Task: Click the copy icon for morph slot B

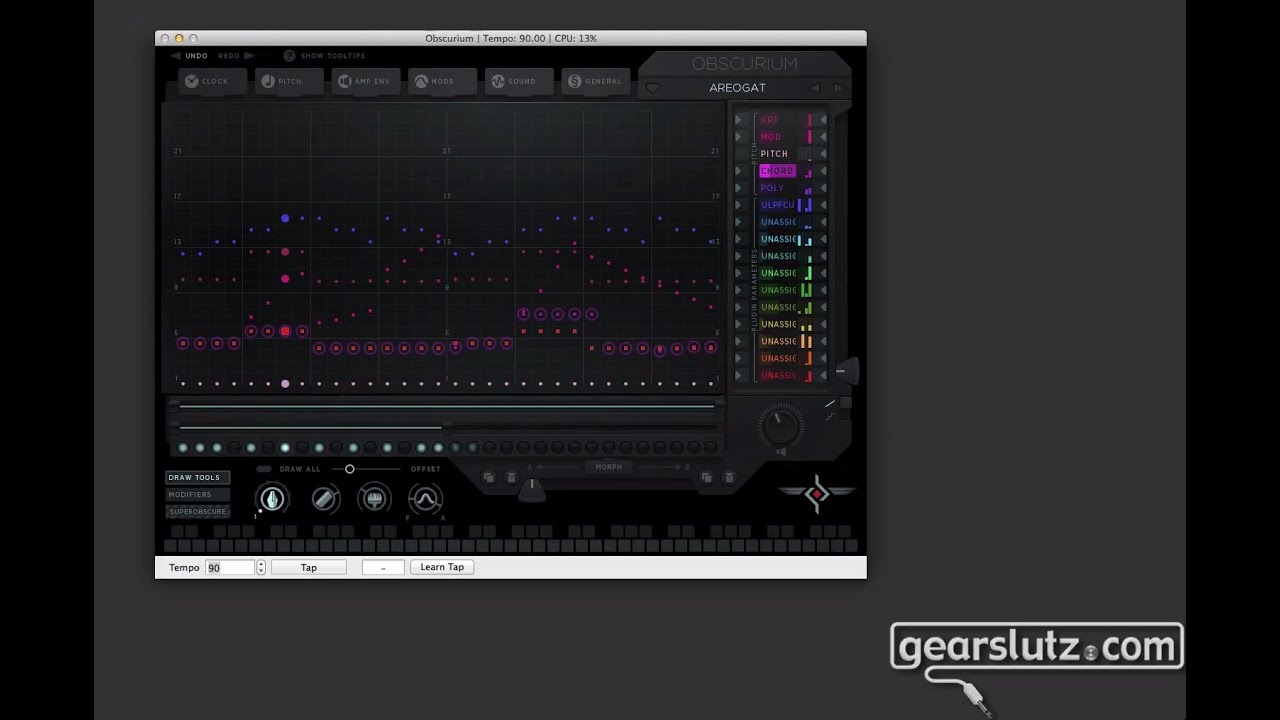Action: point(707,478)
